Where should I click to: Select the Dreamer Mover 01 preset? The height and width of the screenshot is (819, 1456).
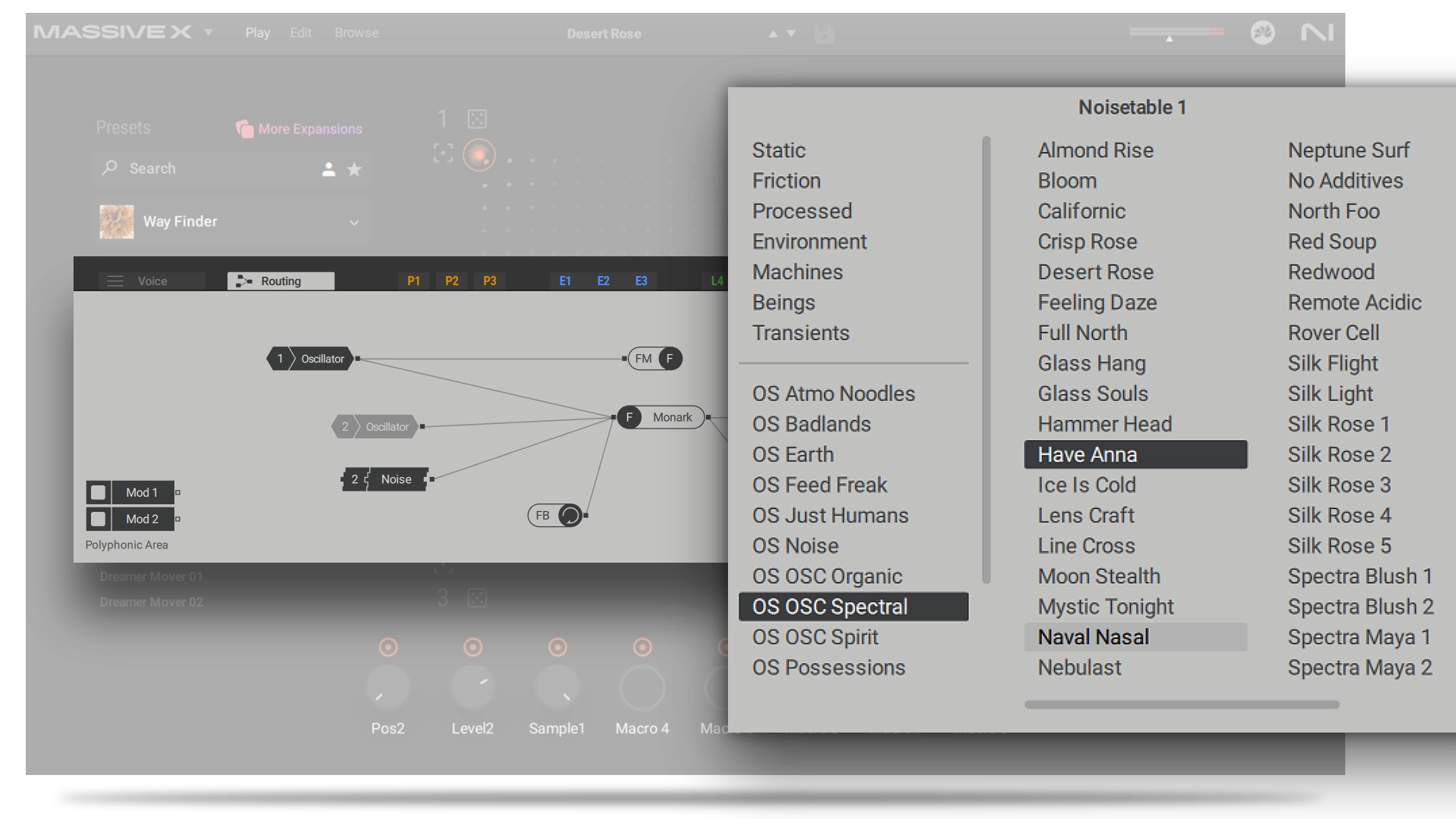pos(151,576)
